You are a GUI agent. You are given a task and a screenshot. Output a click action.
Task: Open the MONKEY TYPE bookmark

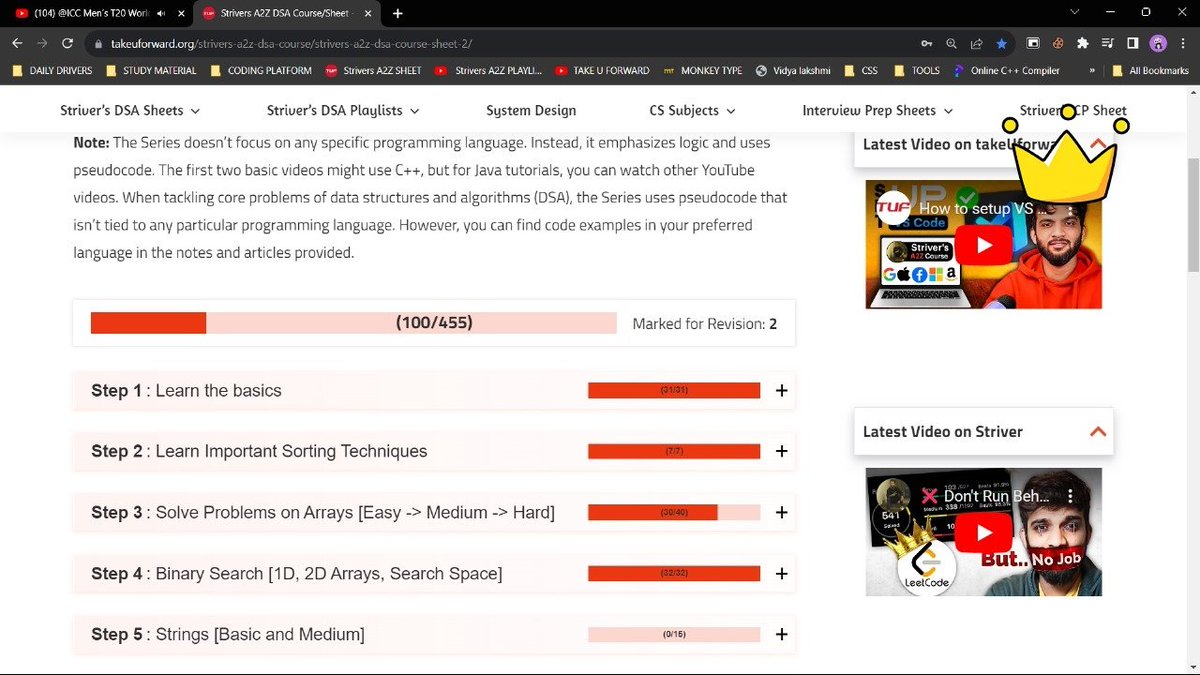[703, 71]
